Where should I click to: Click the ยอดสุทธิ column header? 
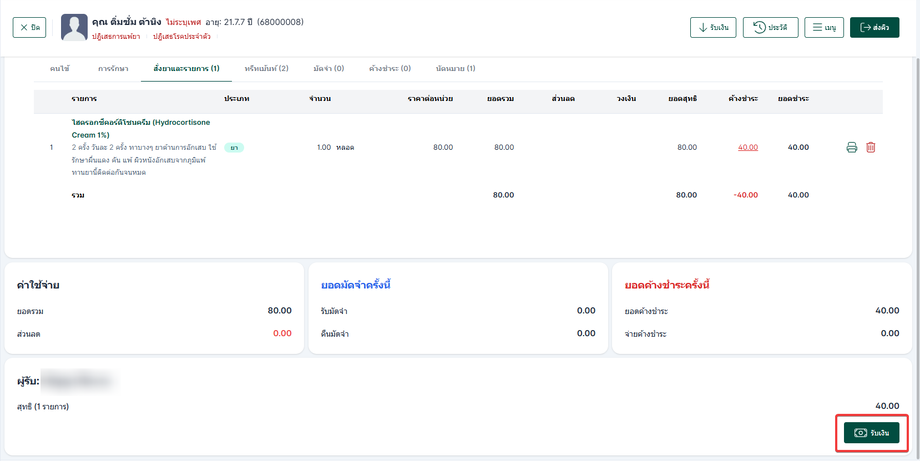pyautogui.click(x=682, y=99)
